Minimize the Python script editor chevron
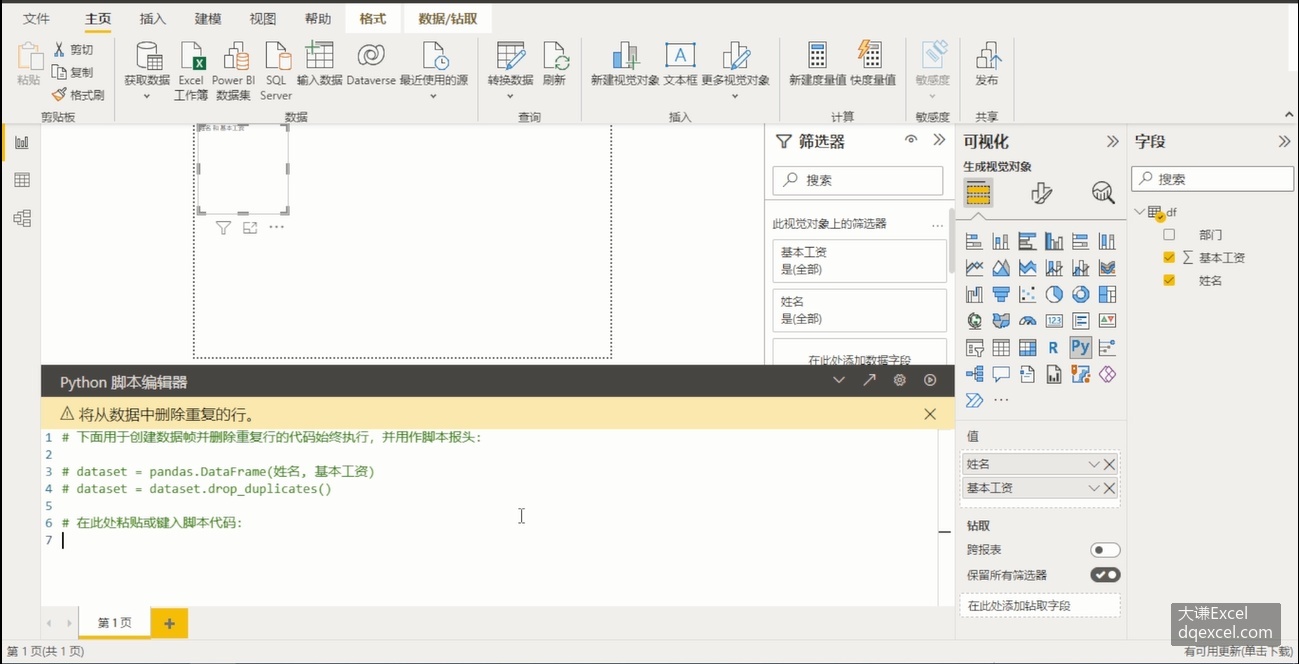This screenshot has height=664, width=1299. [x=839, y=380]
